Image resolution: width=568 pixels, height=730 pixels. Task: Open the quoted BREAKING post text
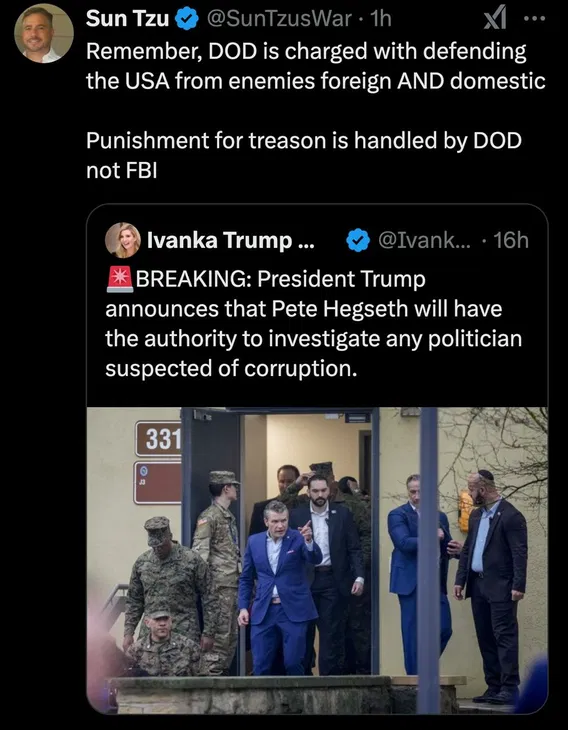(313, 324)
